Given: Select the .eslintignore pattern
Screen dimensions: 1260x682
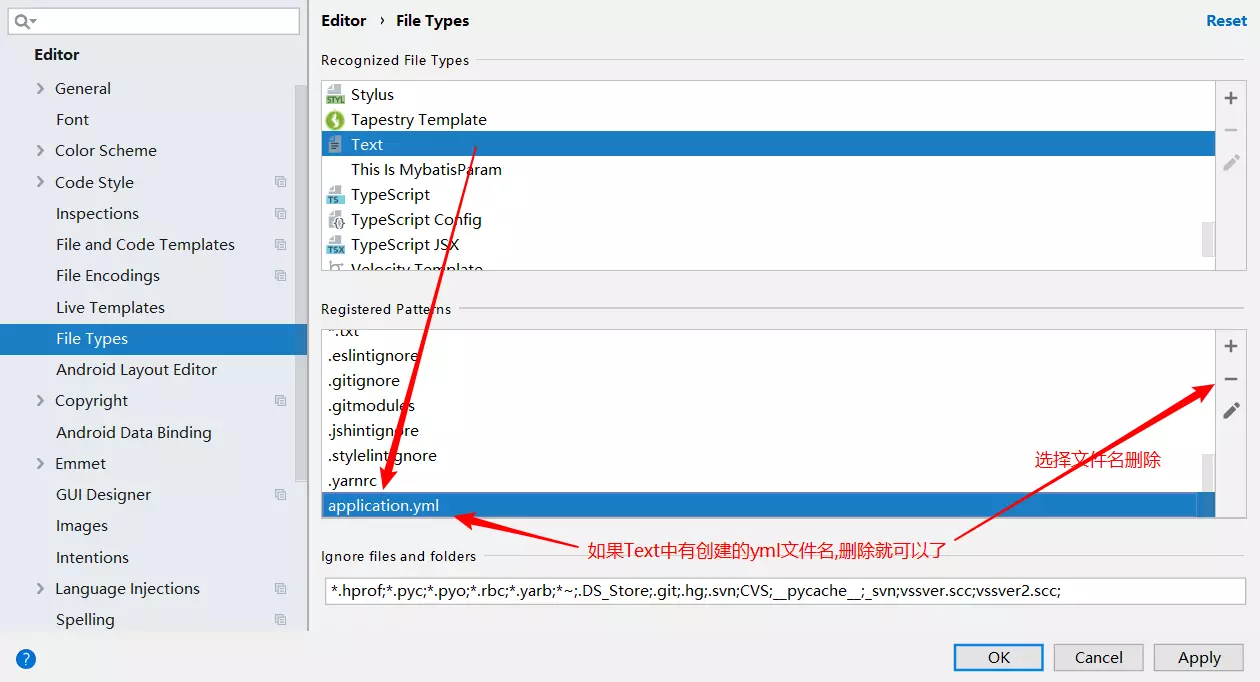Looking at the screenshot, I should point(761,355).
